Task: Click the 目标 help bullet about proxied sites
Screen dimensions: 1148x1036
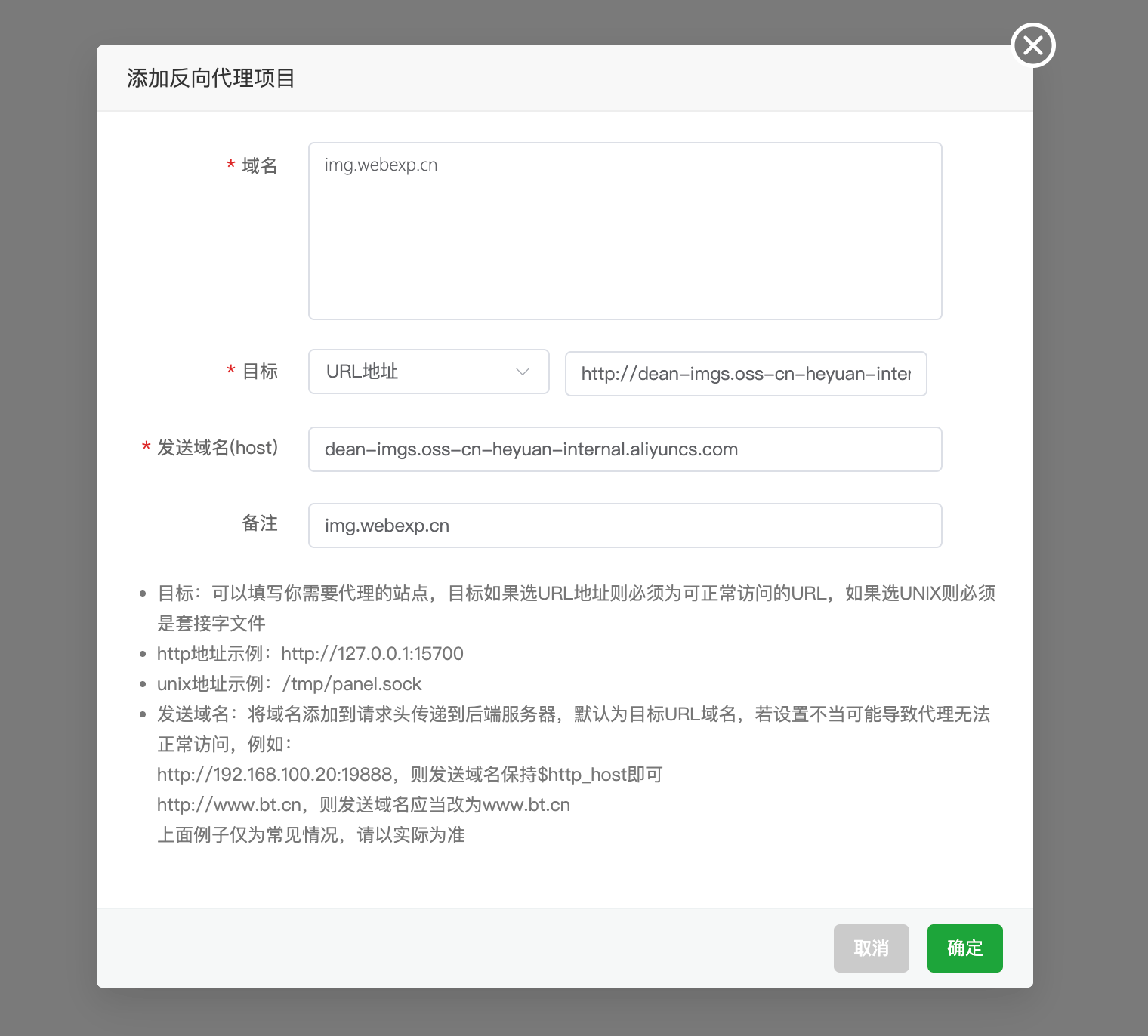Action: click(x=576, y=593)
